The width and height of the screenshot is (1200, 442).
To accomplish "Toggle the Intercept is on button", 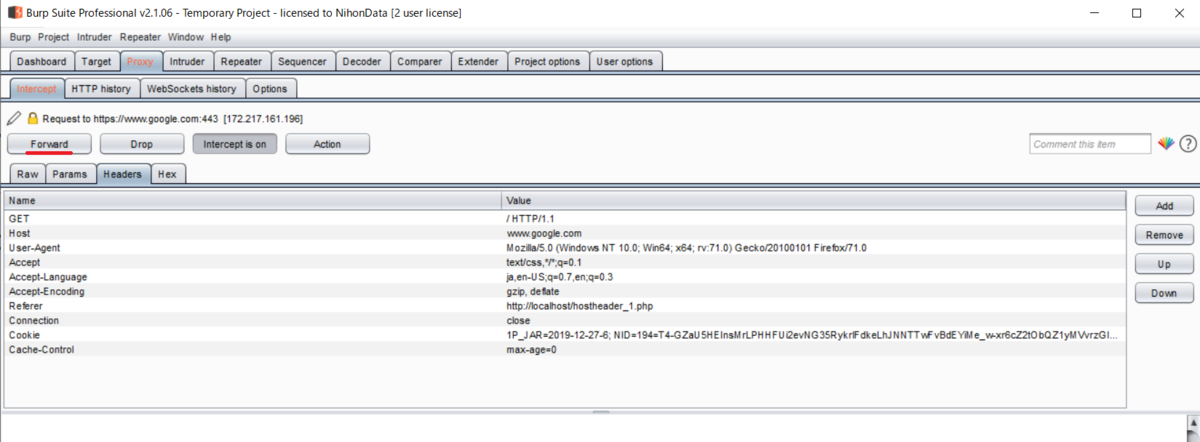I will click(234, 144).
